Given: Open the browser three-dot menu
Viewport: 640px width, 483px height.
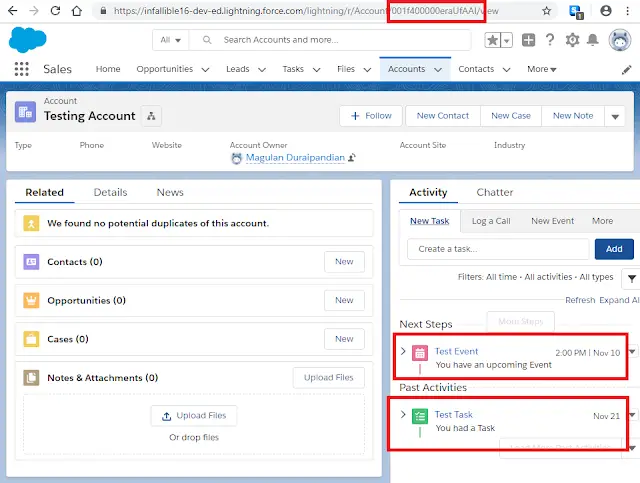Looking at the screenshot, I should click(x=628, y=11).
